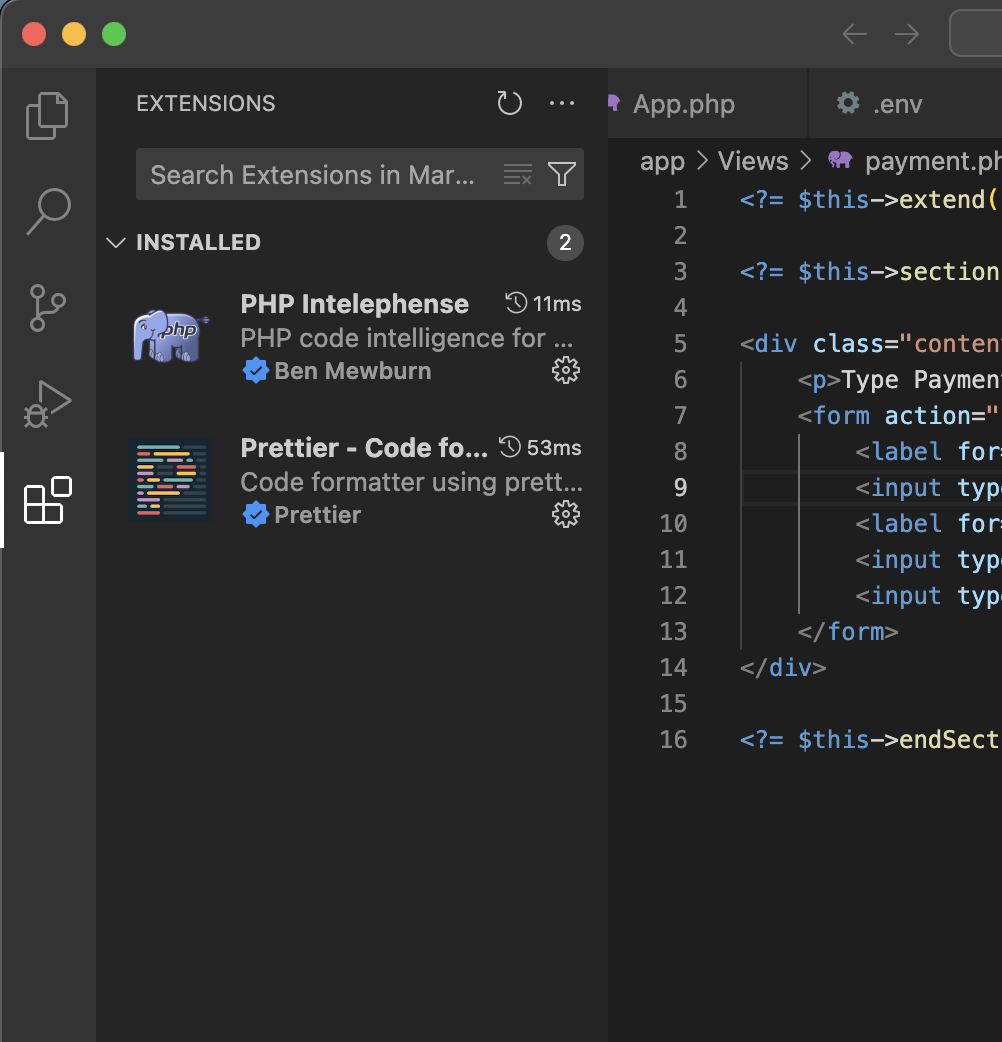Screen dimensions: 1002x1042
Task: Open the extensions filter options
Action: coord(562,175)
